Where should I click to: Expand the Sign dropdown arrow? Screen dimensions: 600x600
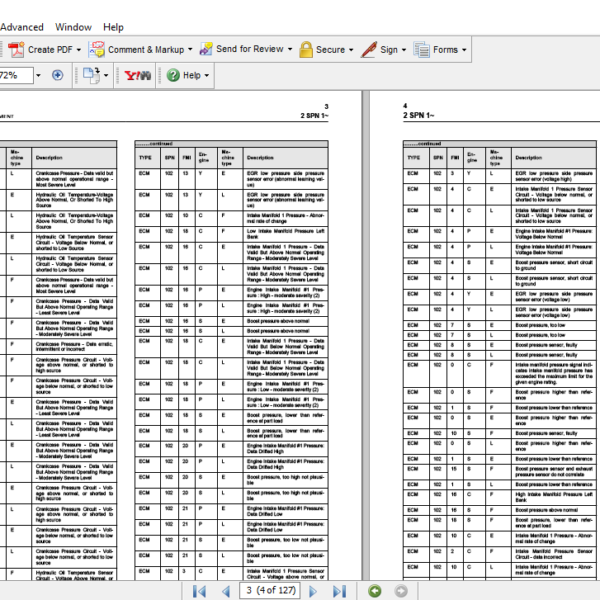(404, 50)
